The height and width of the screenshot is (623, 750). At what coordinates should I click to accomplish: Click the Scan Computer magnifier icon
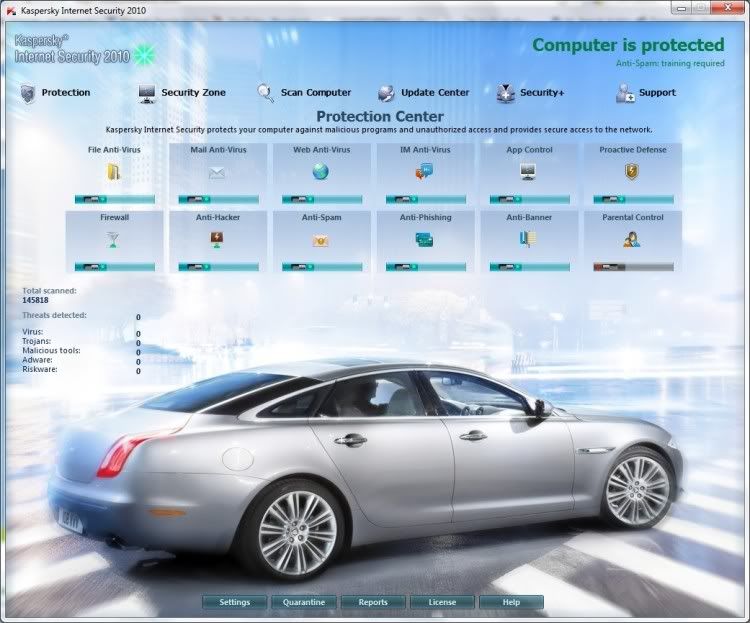click(x=265, y=93)
